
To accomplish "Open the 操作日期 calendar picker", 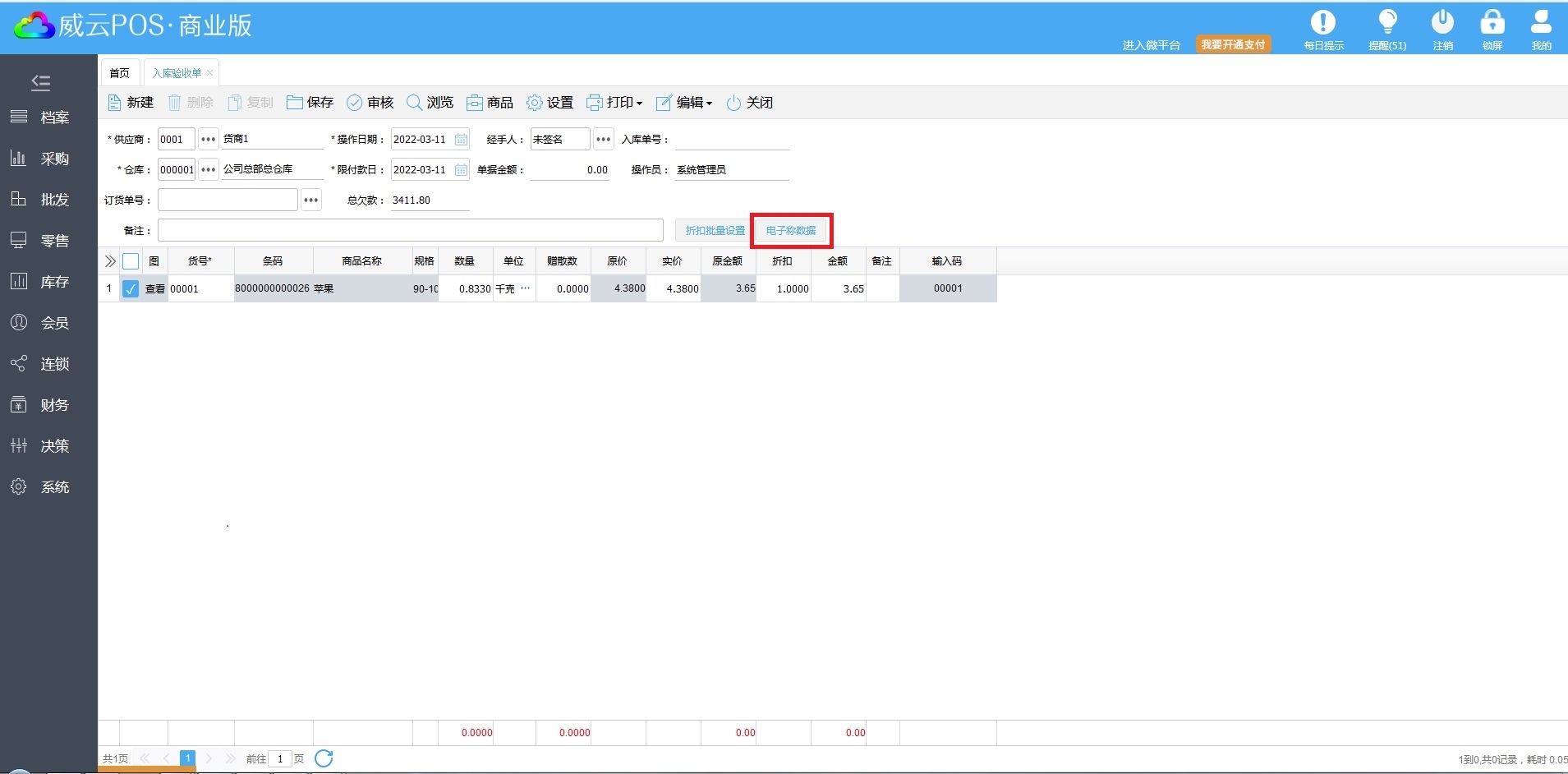I will [461, 140].
